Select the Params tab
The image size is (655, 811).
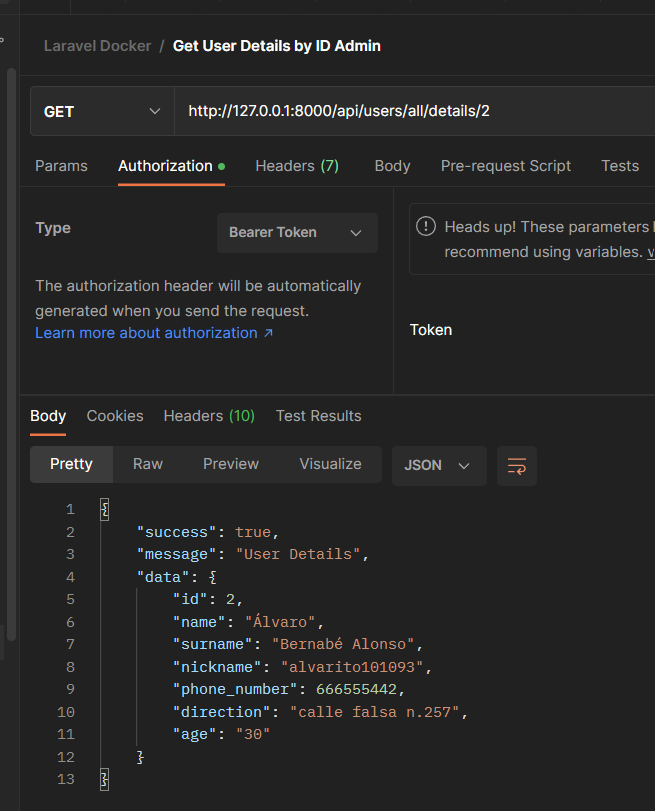61,166
